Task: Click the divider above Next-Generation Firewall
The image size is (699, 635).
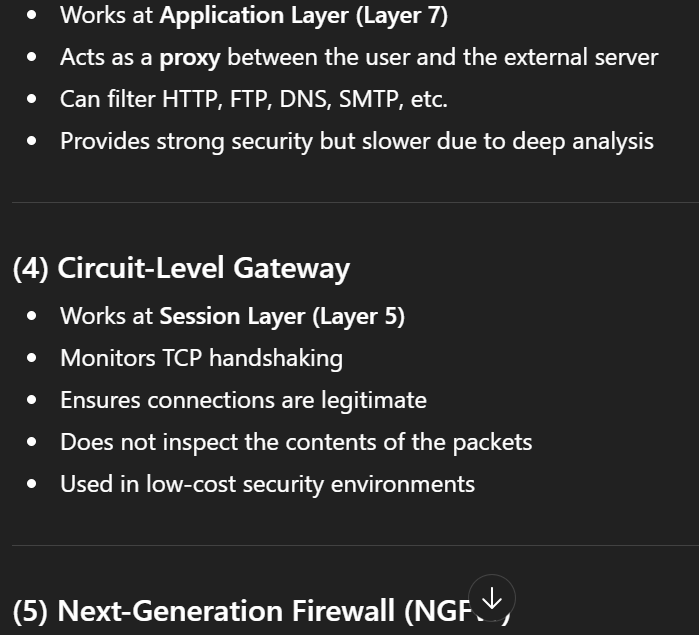Action: [x=355, y=545]
